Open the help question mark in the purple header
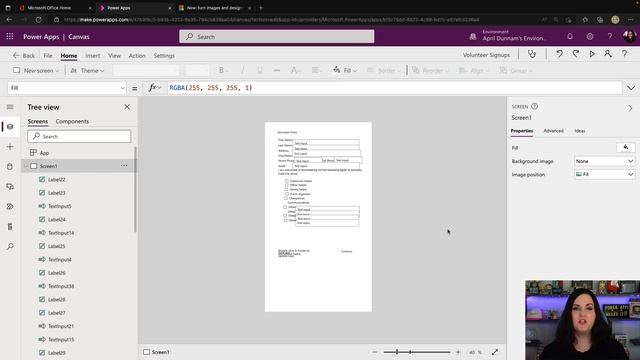Image resolution: width=640 pixels, height=360 pixels. [x=609, y=36]
